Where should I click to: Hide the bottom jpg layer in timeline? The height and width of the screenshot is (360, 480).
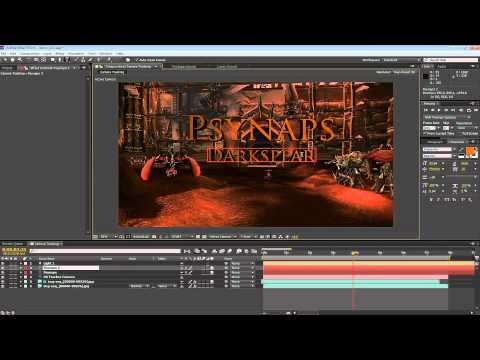click(x=3, y=286)
